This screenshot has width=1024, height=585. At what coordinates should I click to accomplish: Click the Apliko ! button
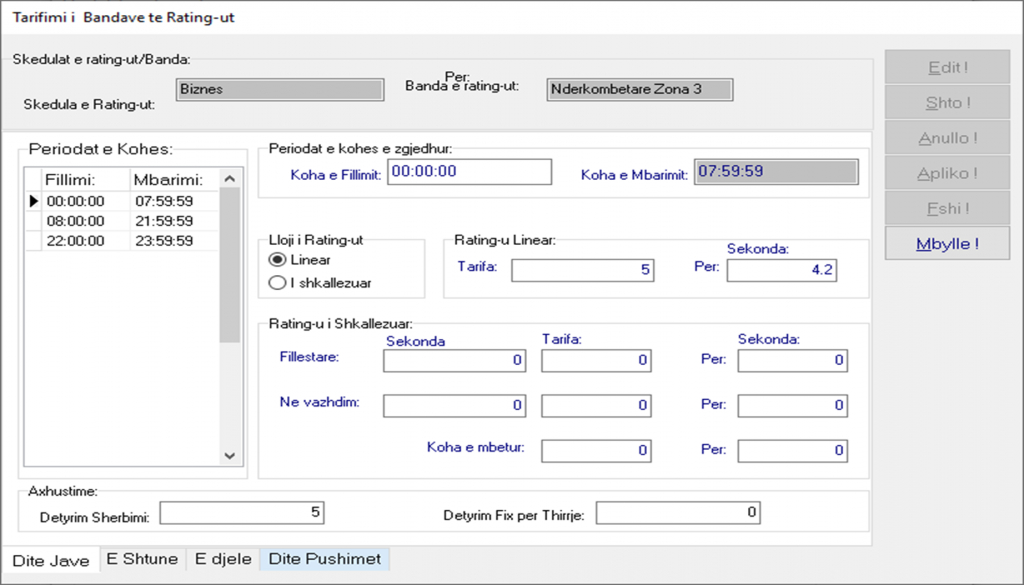click(x=947, y=173)
